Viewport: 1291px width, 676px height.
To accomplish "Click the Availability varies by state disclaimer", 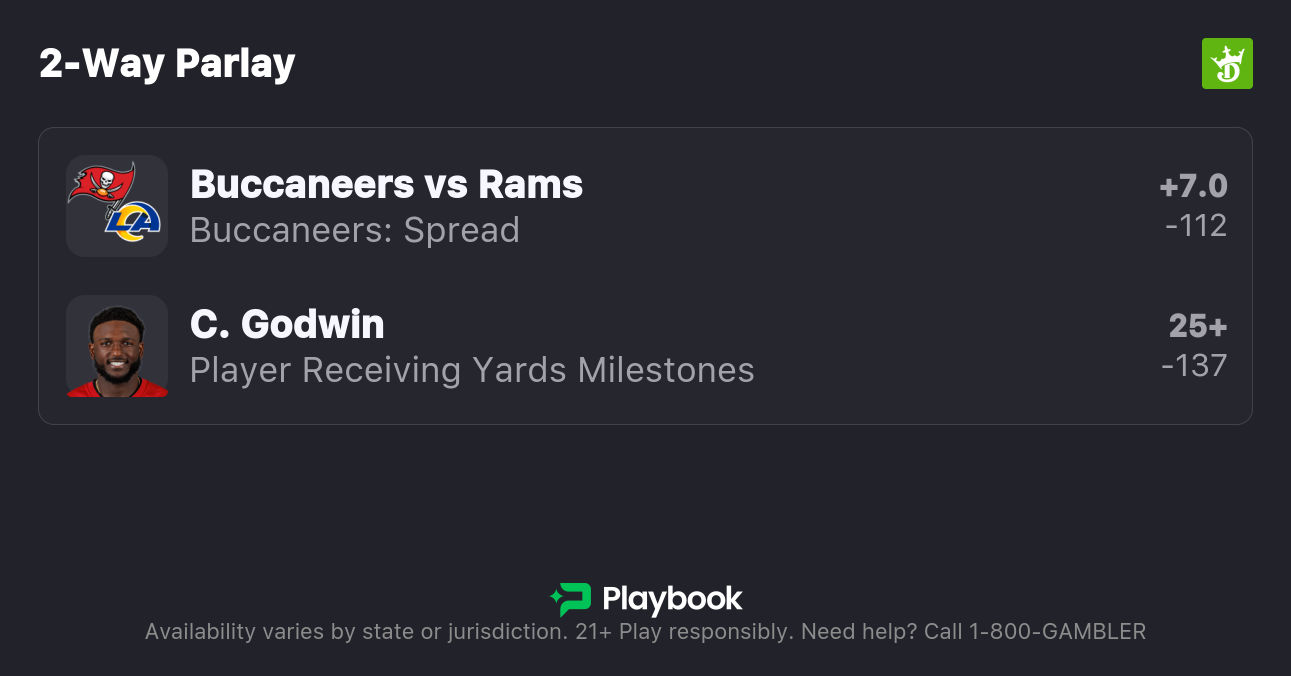I will coord(356,632).
